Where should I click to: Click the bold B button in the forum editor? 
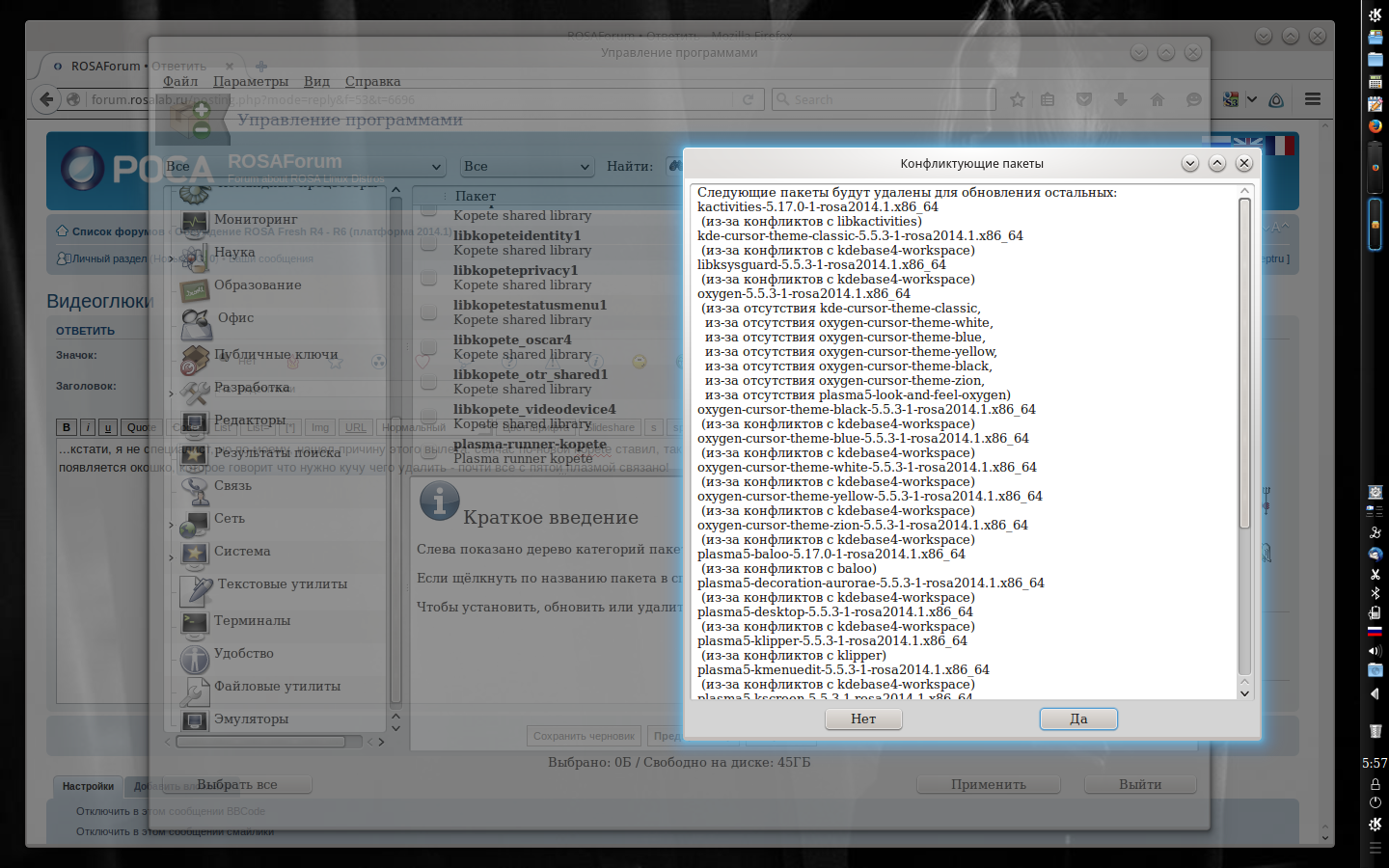[67, 427]
